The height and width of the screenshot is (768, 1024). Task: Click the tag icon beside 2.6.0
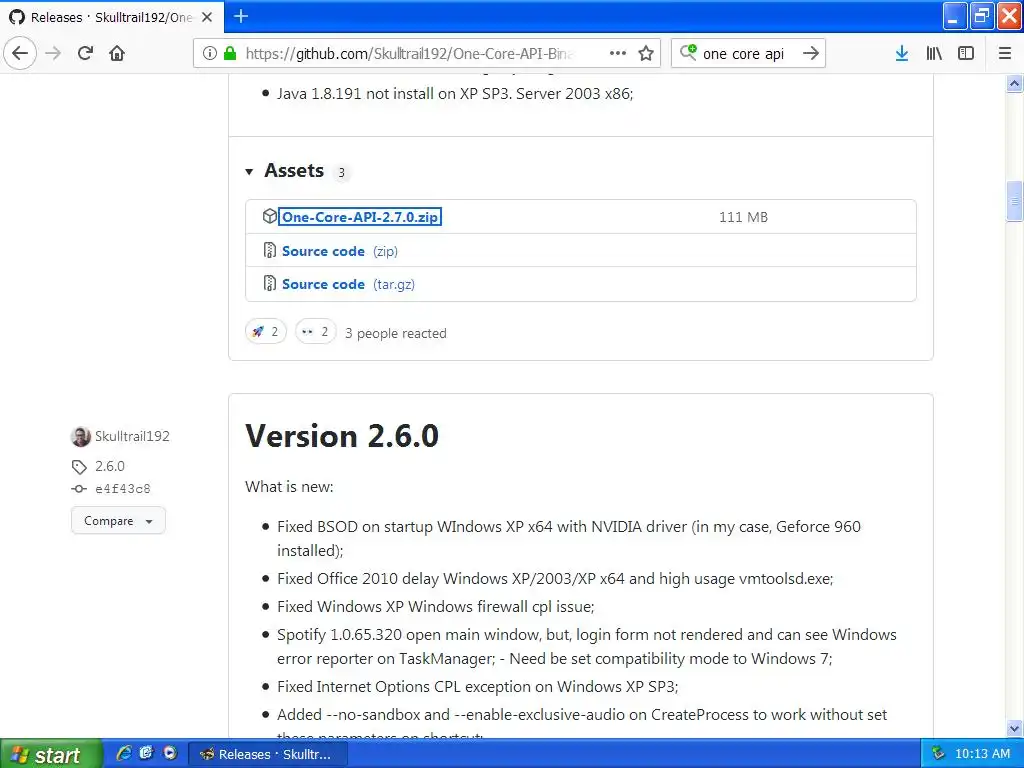coord(79,467)
